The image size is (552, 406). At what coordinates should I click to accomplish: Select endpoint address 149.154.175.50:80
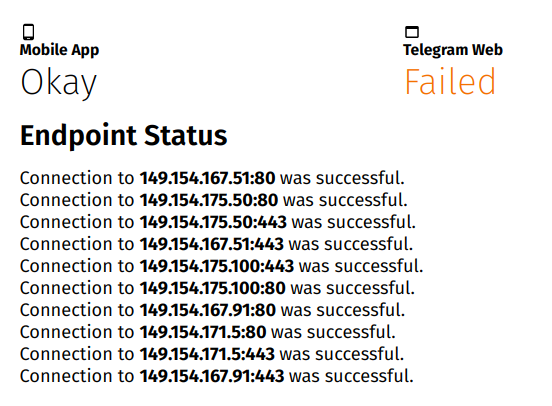[209, 200]
